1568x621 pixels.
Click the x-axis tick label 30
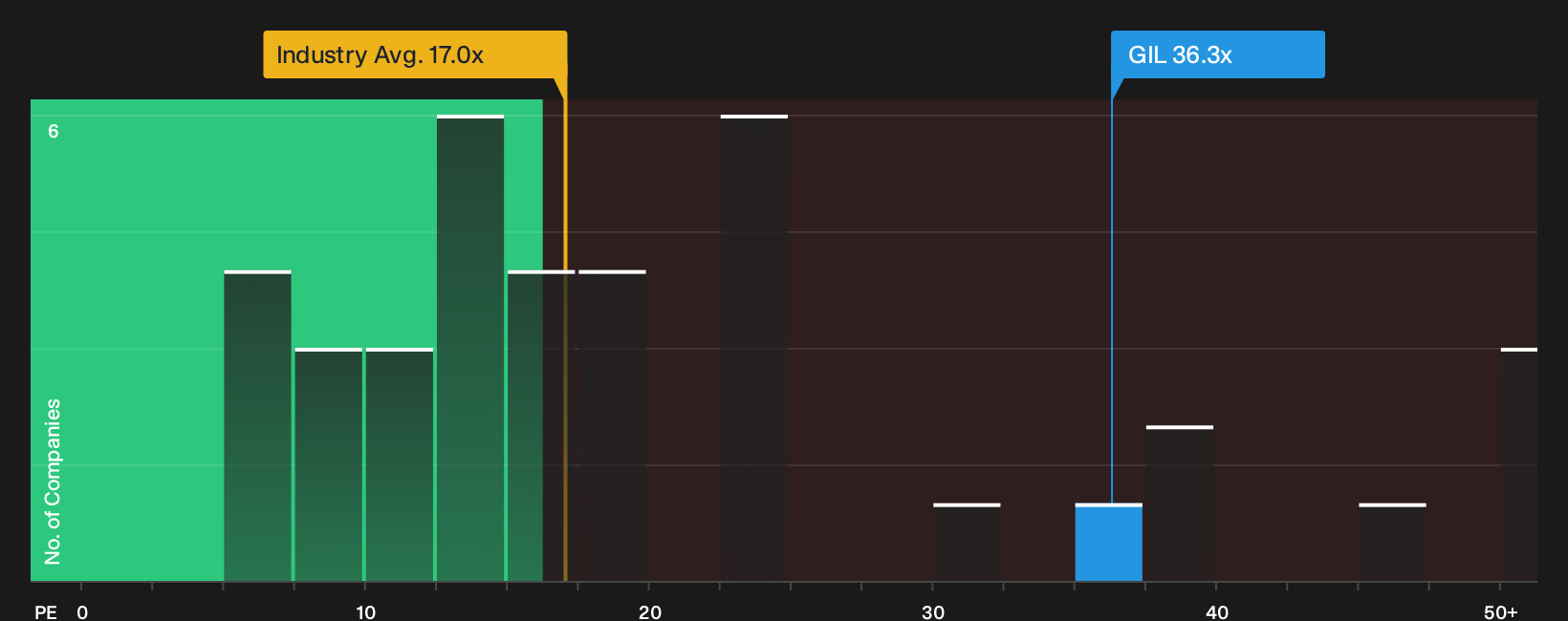pos(933,611)
